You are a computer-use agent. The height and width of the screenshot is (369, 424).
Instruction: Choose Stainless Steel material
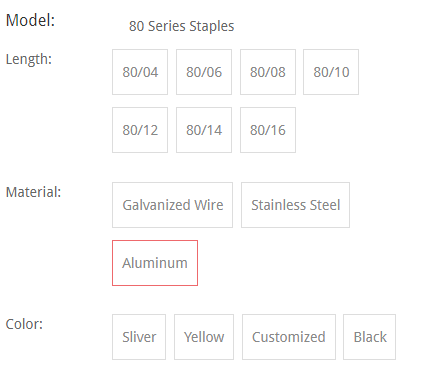296,205
